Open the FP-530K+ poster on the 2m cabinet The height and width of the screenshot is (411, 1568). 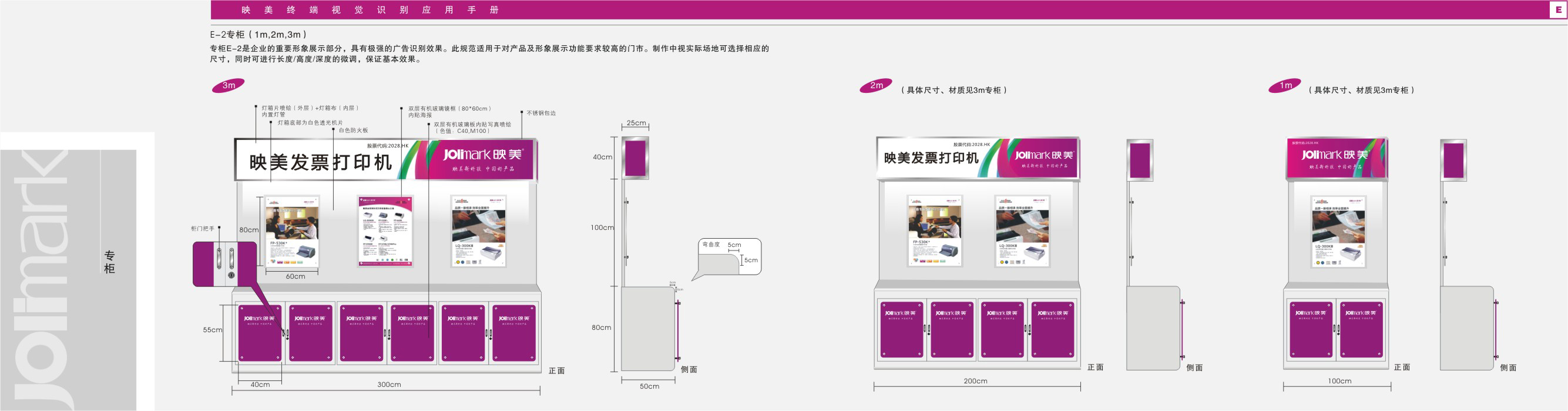pyautogui.click(x=935, y=230)
